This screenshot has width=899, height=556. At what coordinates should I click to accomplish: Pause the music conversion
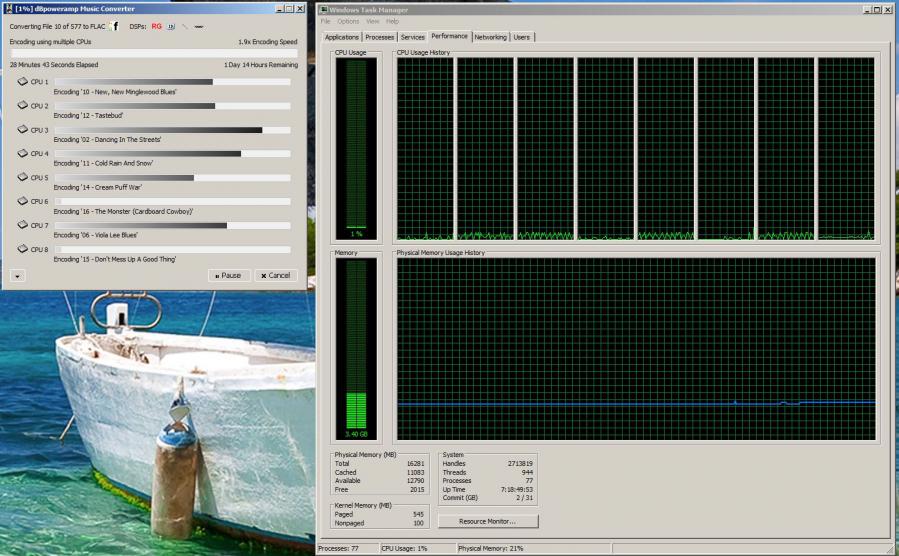[x=229, y=275]
